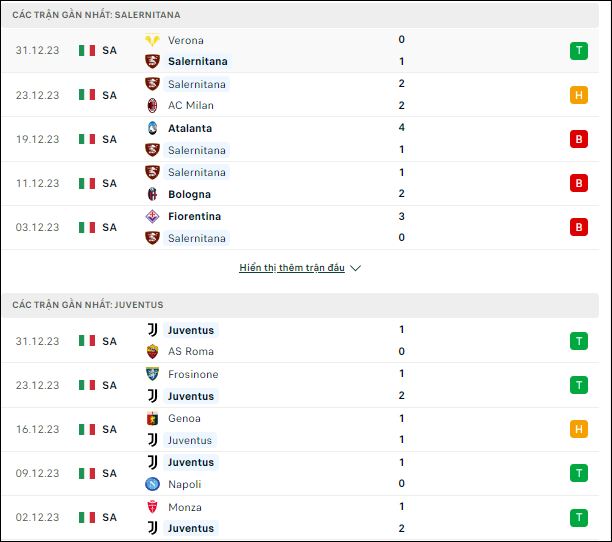Select the Frosinone team crest
The height and width of the screenshot is (542, 612).
click(152, 374)
